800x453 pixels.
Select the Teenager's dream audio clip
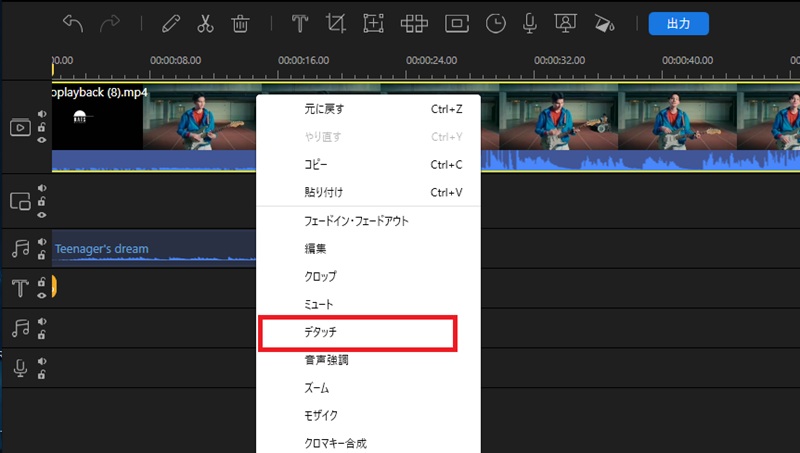154,248
